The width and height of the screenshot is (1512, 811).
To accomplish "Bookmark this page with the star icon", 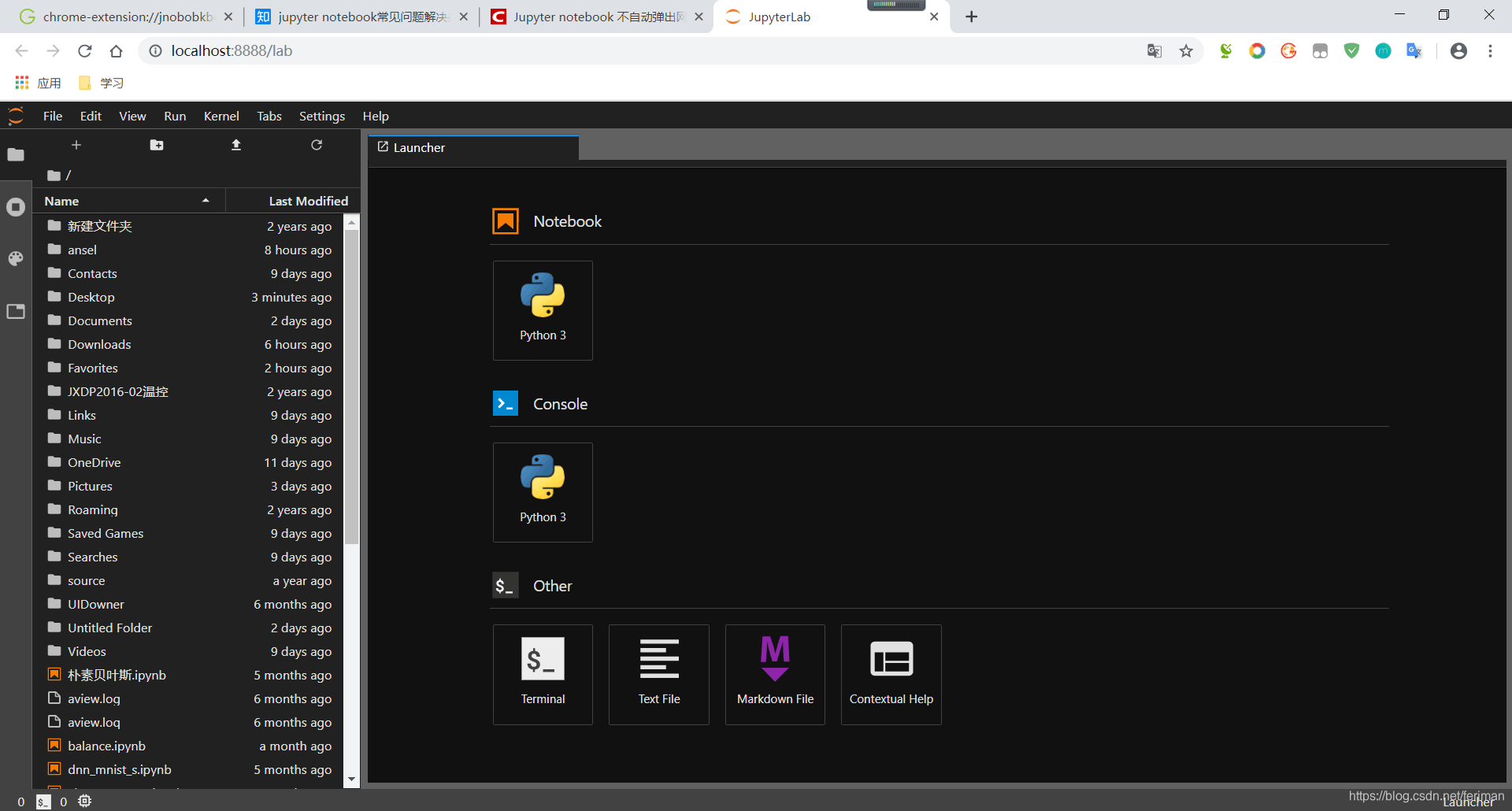I will point(1186,51).
